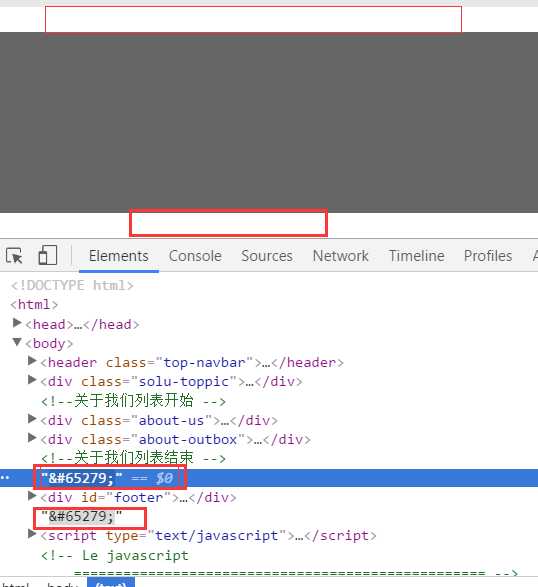Switch to the Console tab
Image resolution: width=538 pixels, height=587 pixels.
(195, 256)
